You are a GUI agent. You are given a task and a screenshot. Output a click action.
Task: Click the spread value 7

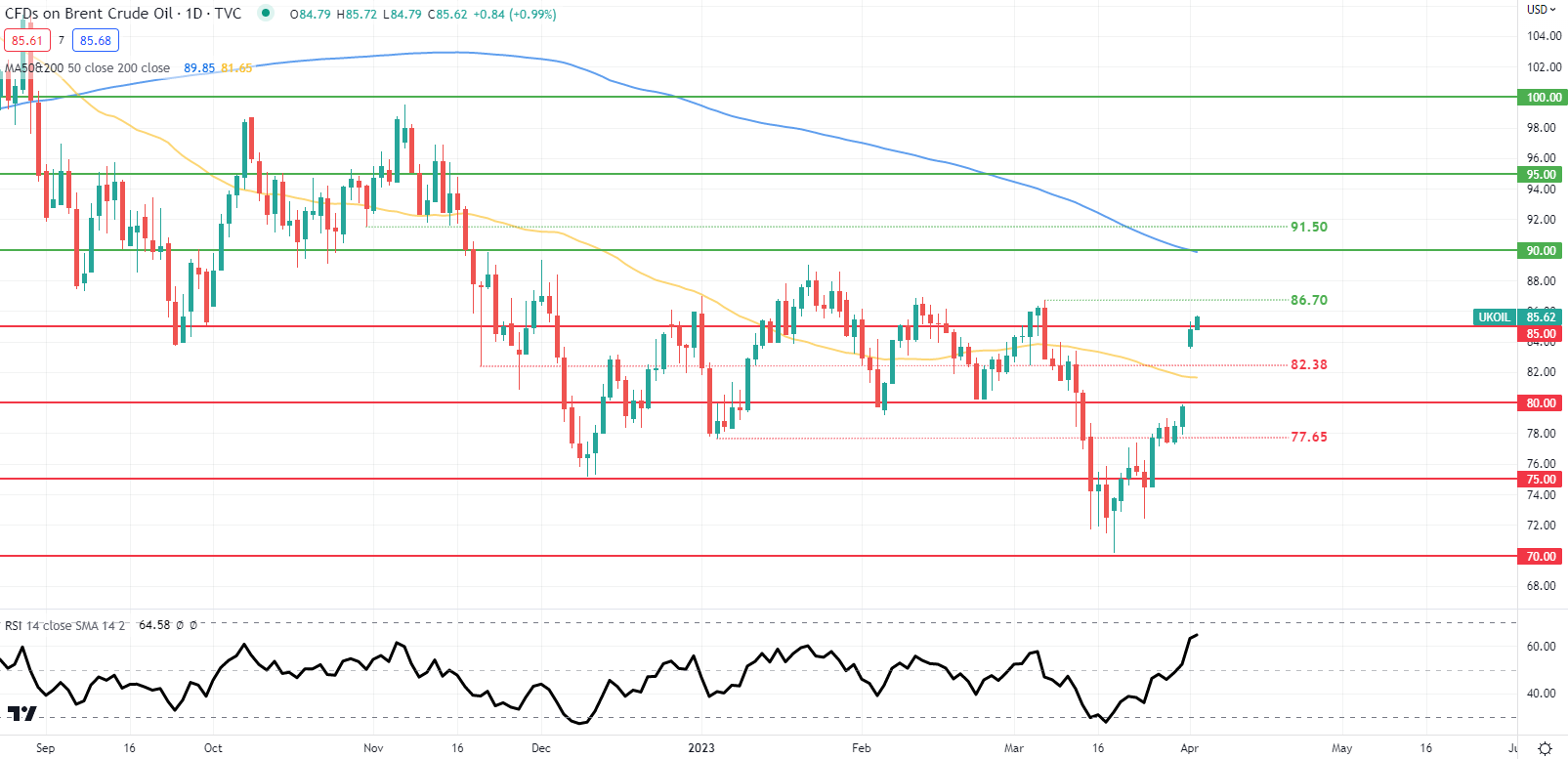point(62,40)
